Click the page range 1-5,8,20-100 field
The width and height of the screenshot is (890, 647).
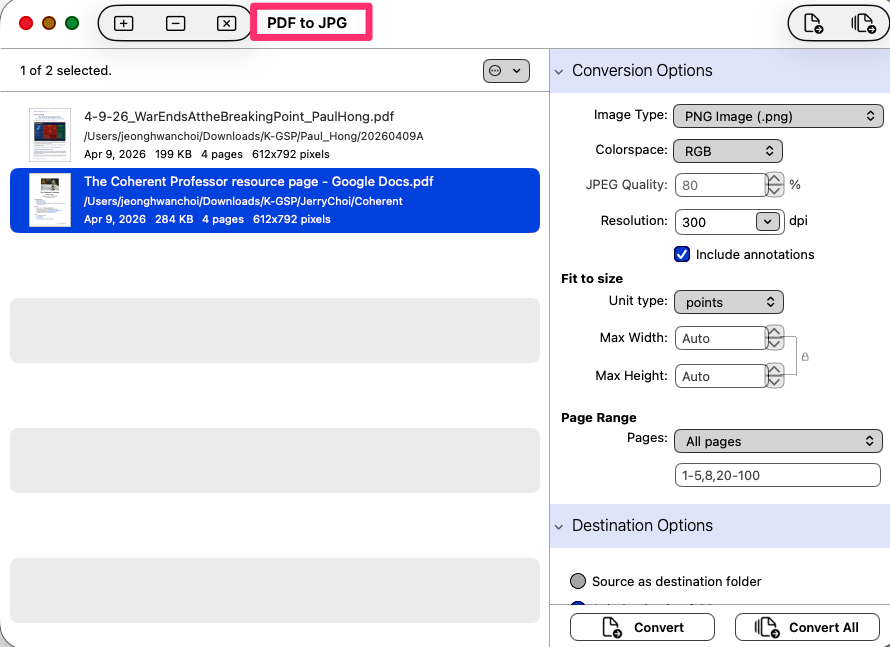(x=778, y=476)
